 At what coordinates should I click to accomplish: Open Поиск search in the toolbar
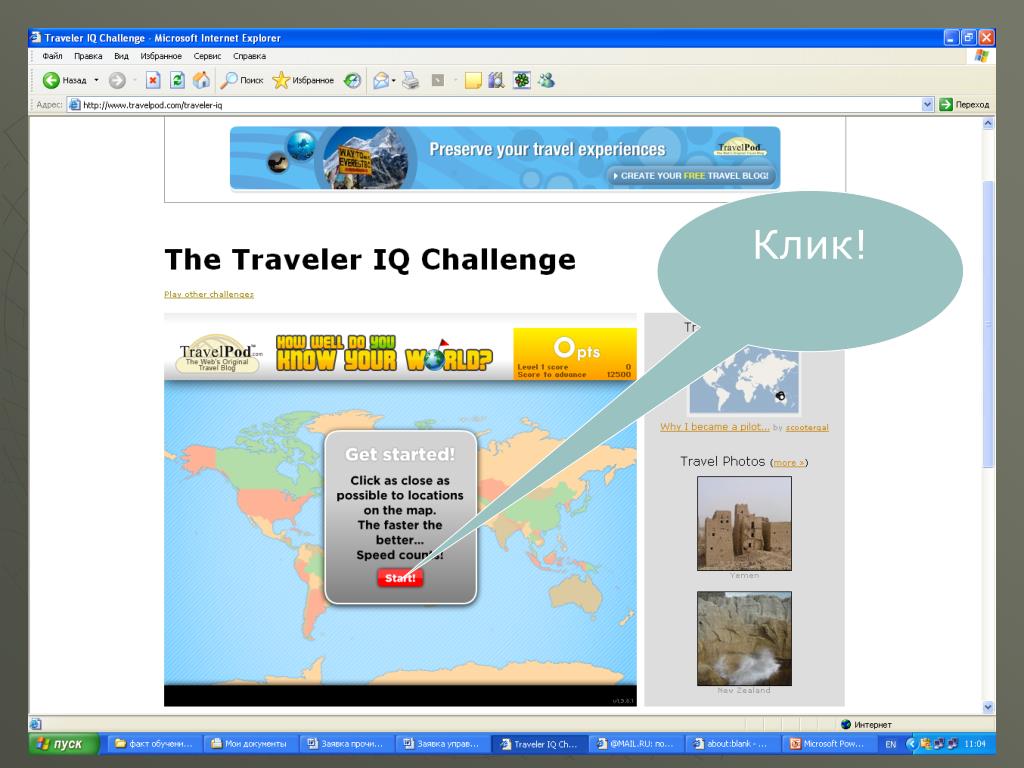click(x=242, y=80)
